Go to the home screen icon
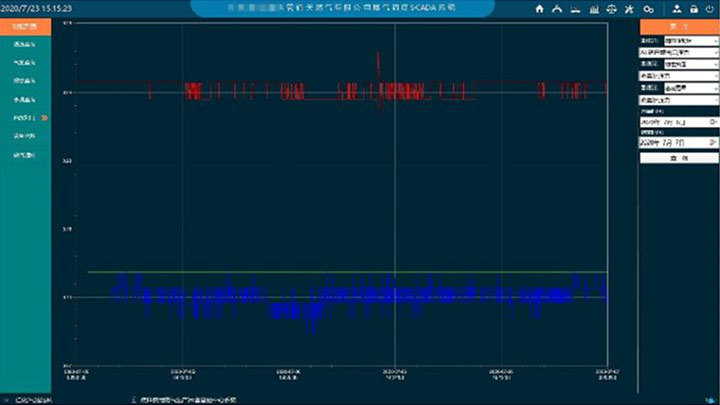Image resolution: width=720 pixels, height=405 pixels. point(540,9)
